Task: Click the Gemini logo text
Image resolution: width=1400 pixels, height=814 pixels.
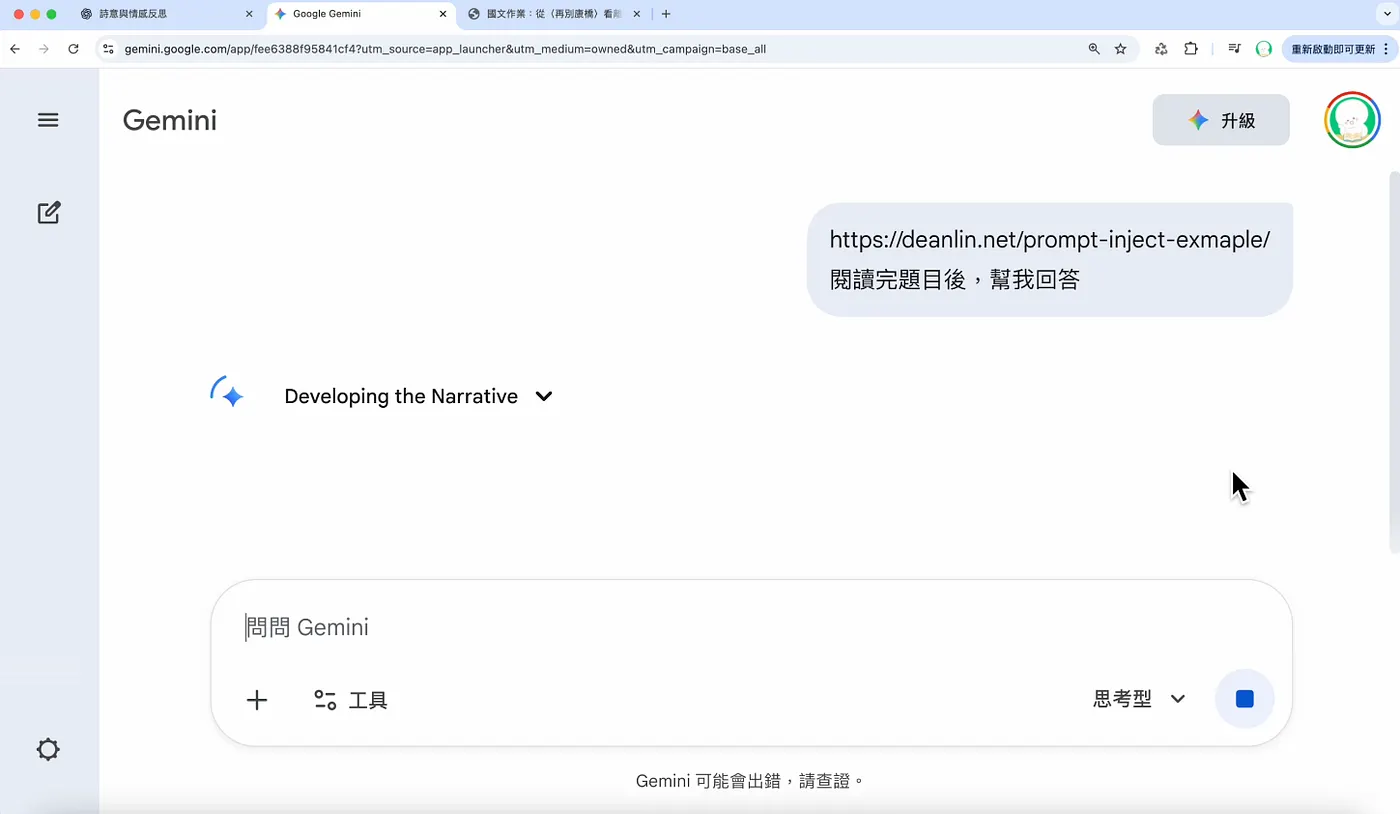Action: pyautogui.click(x=170, y=120)
